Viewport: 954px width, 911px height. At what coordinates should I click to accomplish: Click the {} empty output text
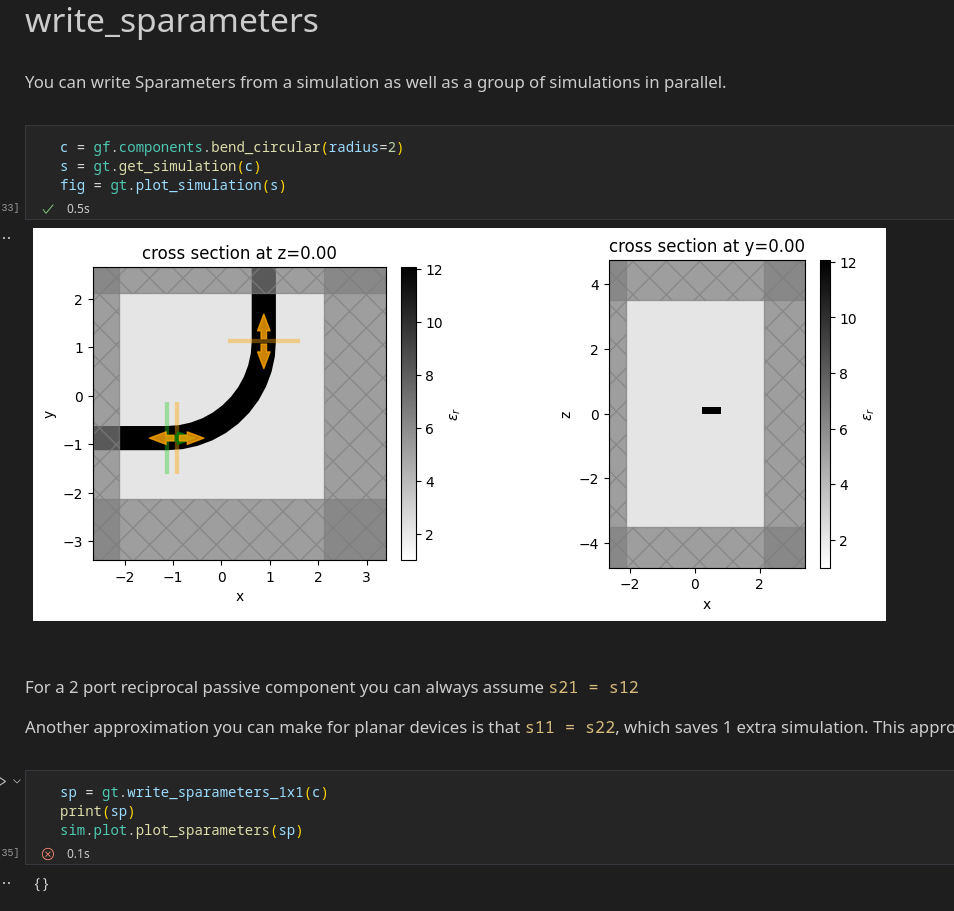click(x=41, y=883)
